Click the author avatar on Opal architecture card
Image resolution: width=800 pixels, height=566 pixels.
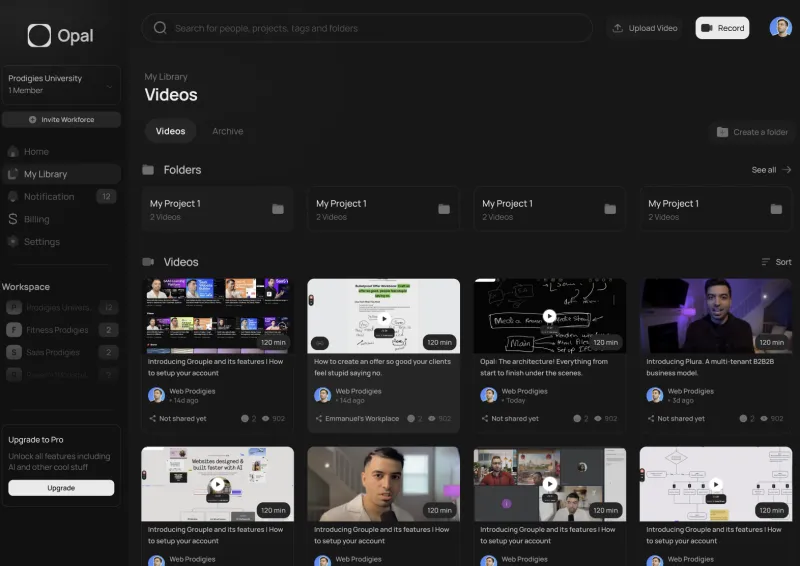[x=488, y=395]
